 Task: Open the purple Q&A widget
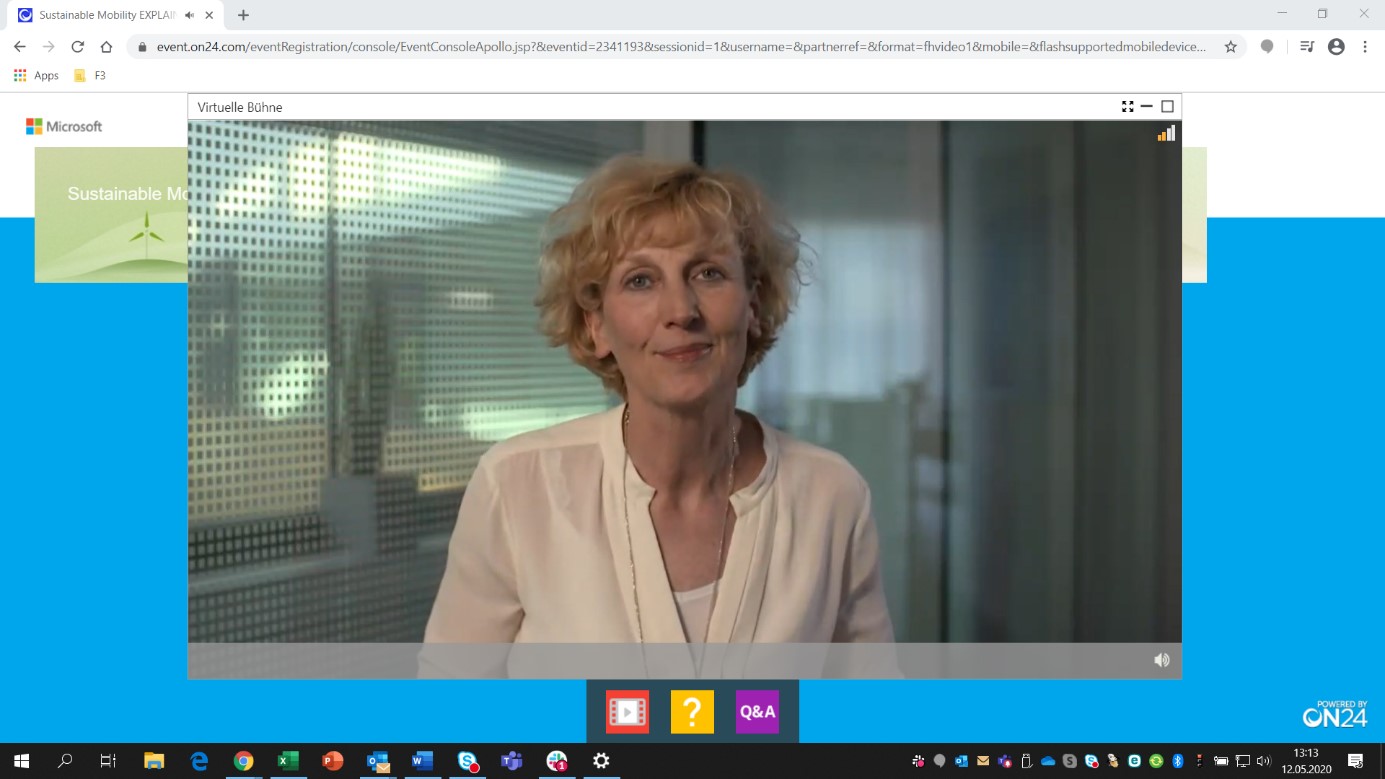(x=757, y=711)
